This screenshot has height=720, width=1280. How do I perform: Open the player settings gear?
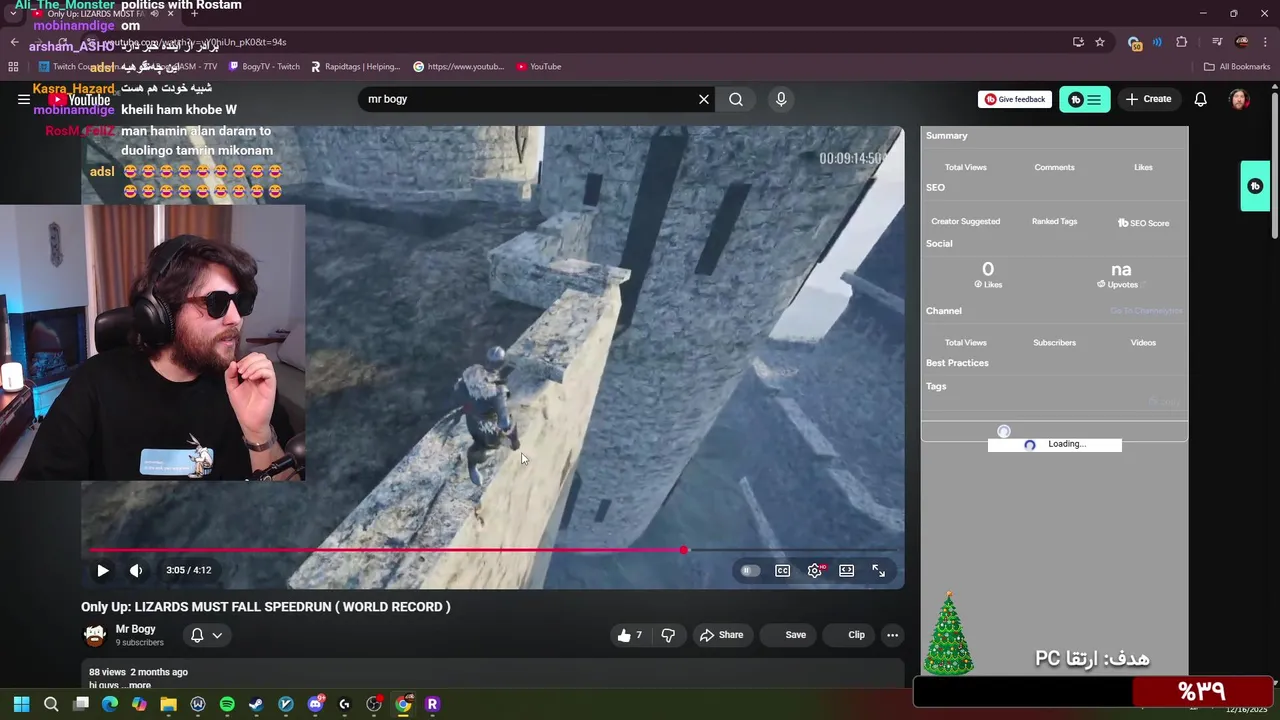[x=815, y=570]
